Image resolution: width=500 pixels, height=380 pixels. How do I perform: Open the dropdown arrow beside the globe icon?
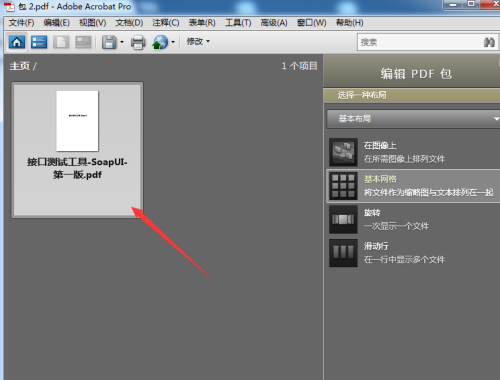[173, 42]
